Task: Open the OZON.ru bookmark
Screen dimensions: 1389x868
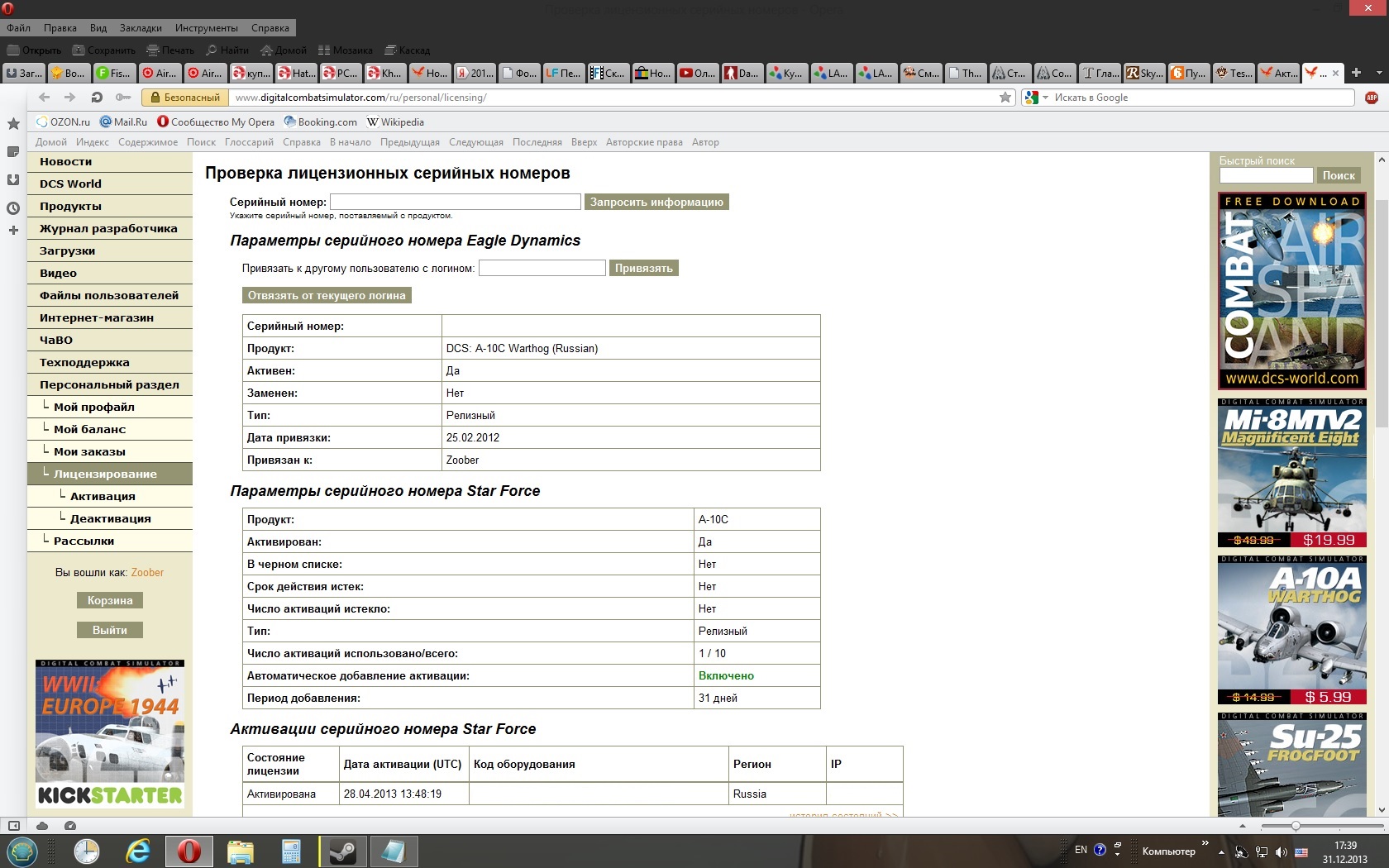Action: click(x=63, y=122)
